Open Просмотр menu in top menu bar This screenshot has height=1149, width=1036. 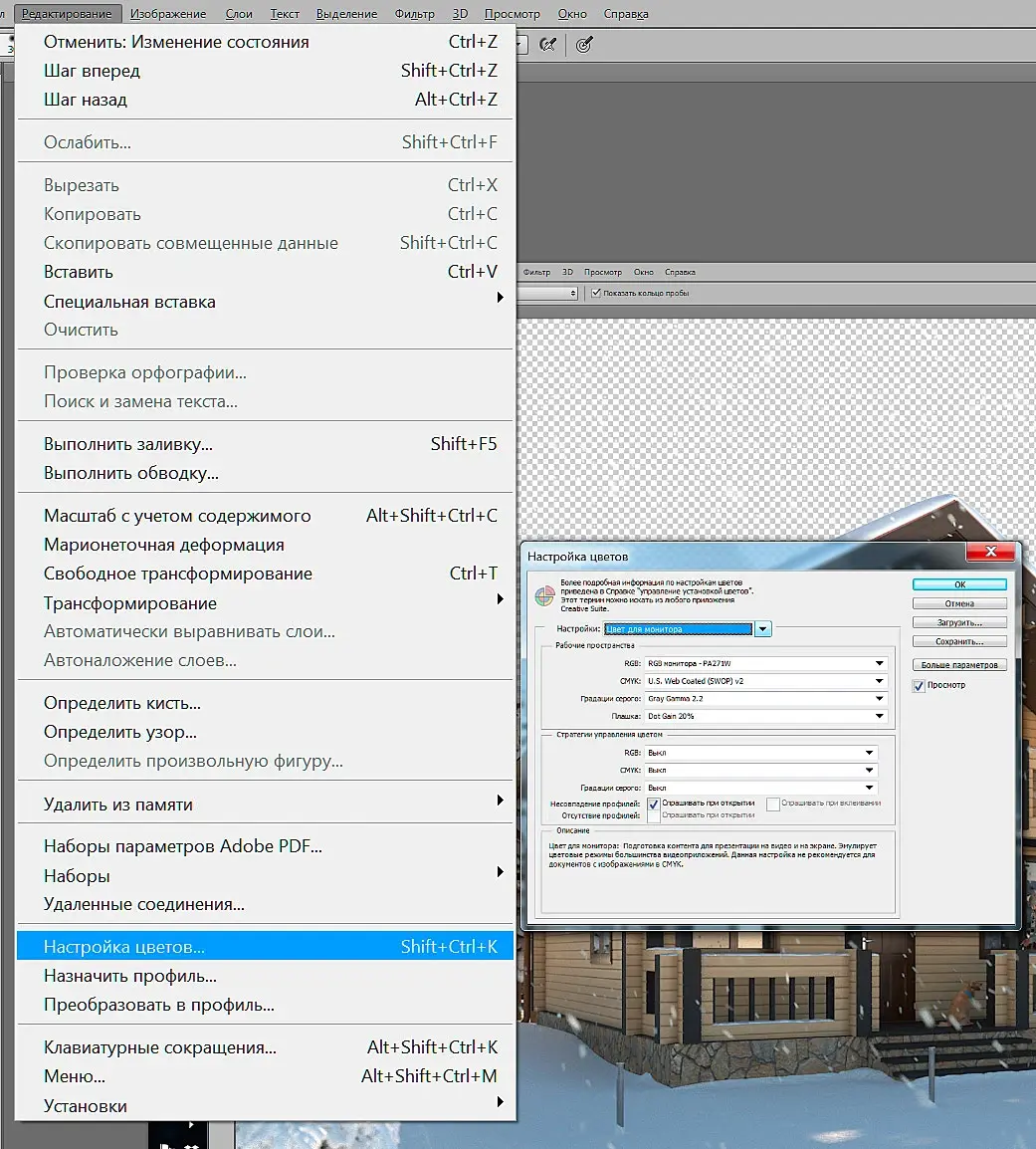[x=513, y=14]
